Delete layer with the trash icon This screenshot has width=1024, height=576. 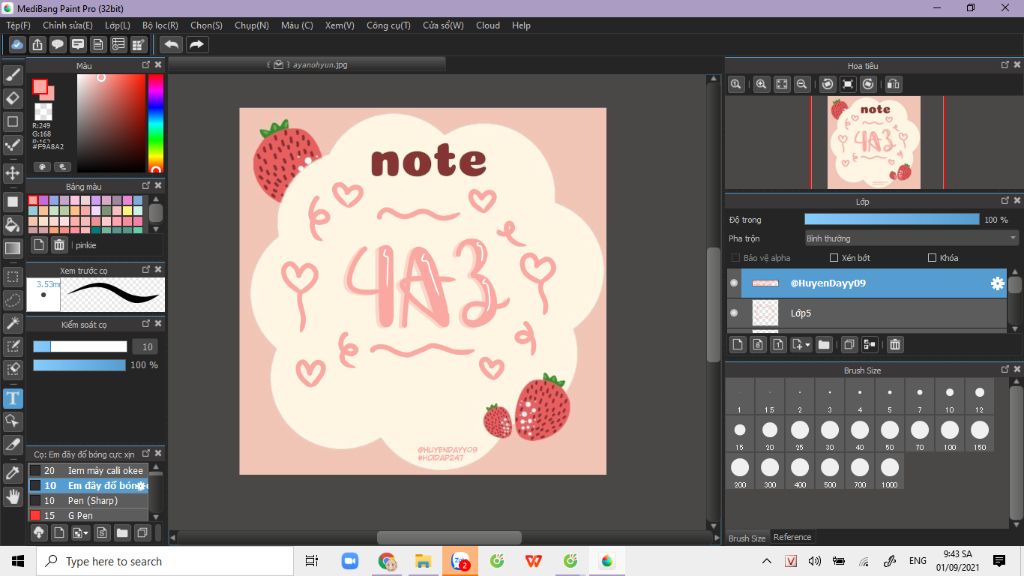[x=895, y=344]
